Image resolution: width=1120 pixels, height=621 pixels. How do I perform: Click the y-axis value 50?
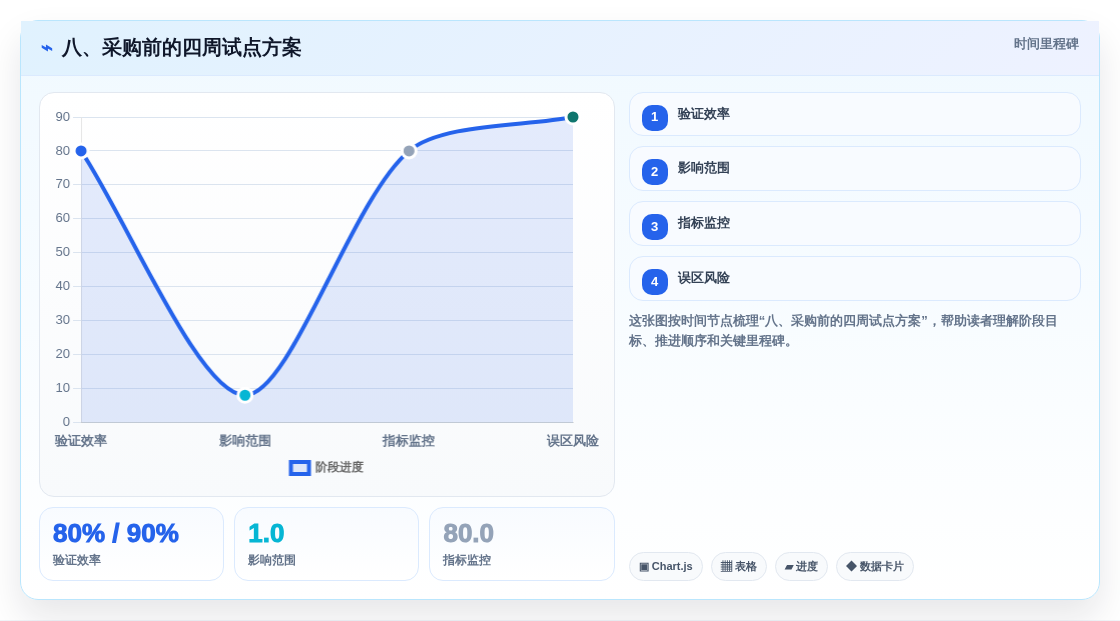(x=63, y=252)
